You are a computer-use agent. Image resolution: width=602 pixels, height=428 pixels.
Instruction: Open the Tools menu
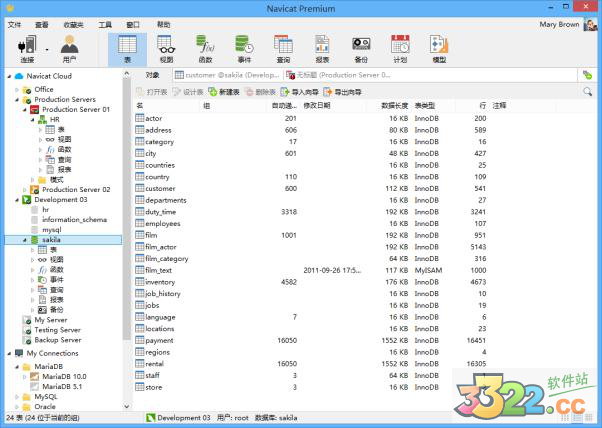[105, 25]
